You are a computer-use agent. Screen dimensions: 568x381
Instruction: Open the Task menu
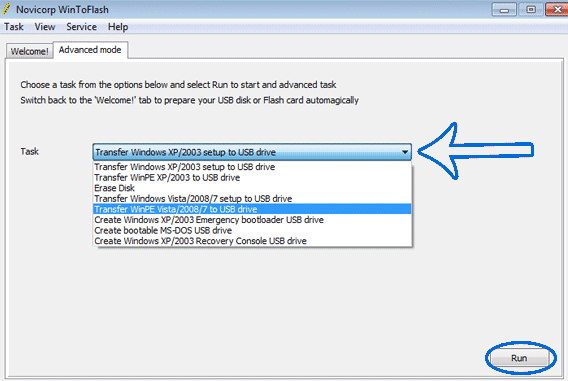click(14, 27)
